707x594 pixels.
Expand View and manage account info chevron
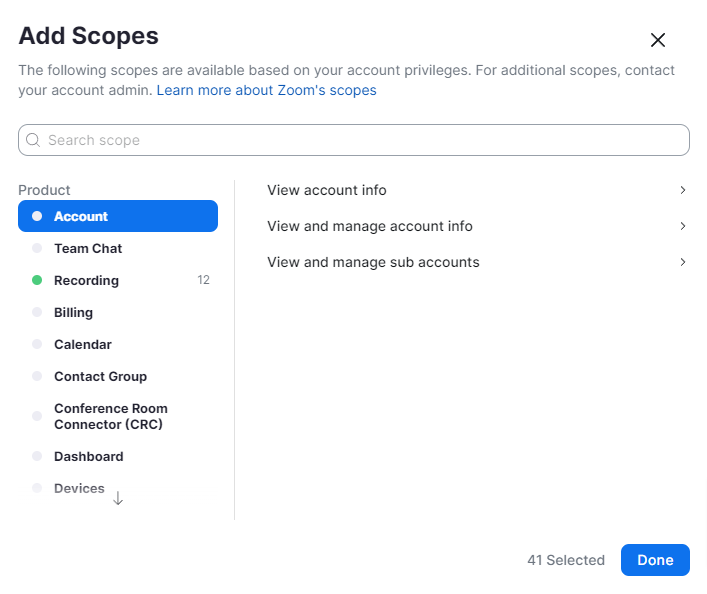[682, 226]
